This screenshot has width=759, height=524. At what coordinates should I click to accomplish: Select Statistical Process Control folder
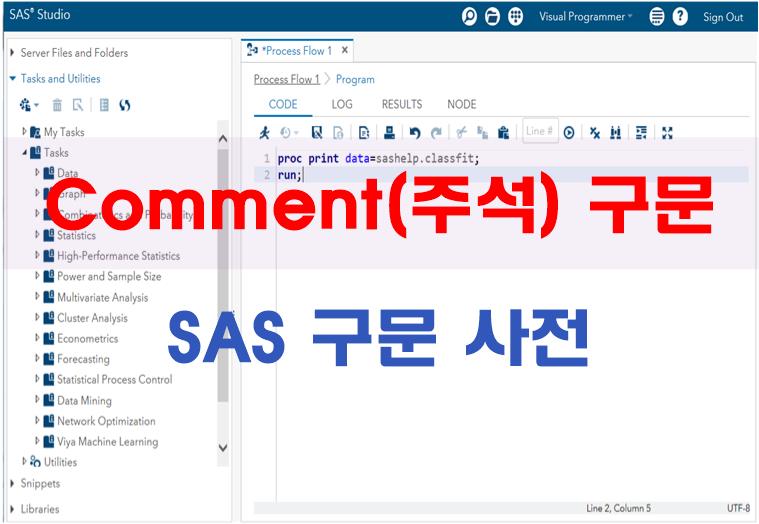(x=114, y=379)
